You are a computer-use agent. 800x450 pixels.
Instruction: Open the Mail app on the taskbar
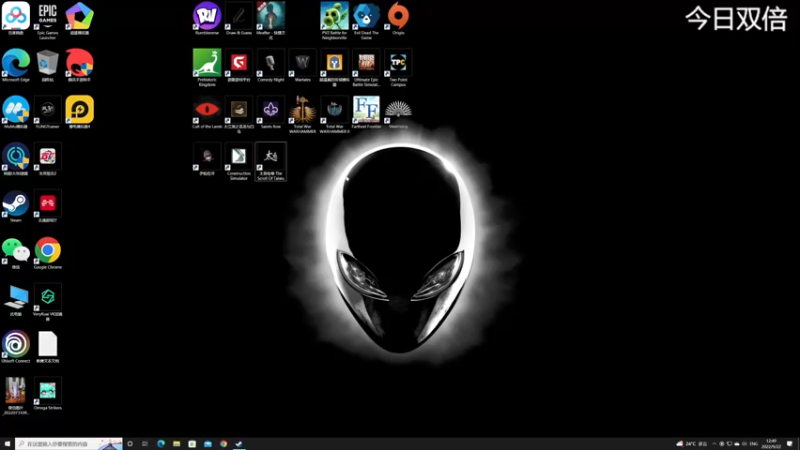click(208, 444)
